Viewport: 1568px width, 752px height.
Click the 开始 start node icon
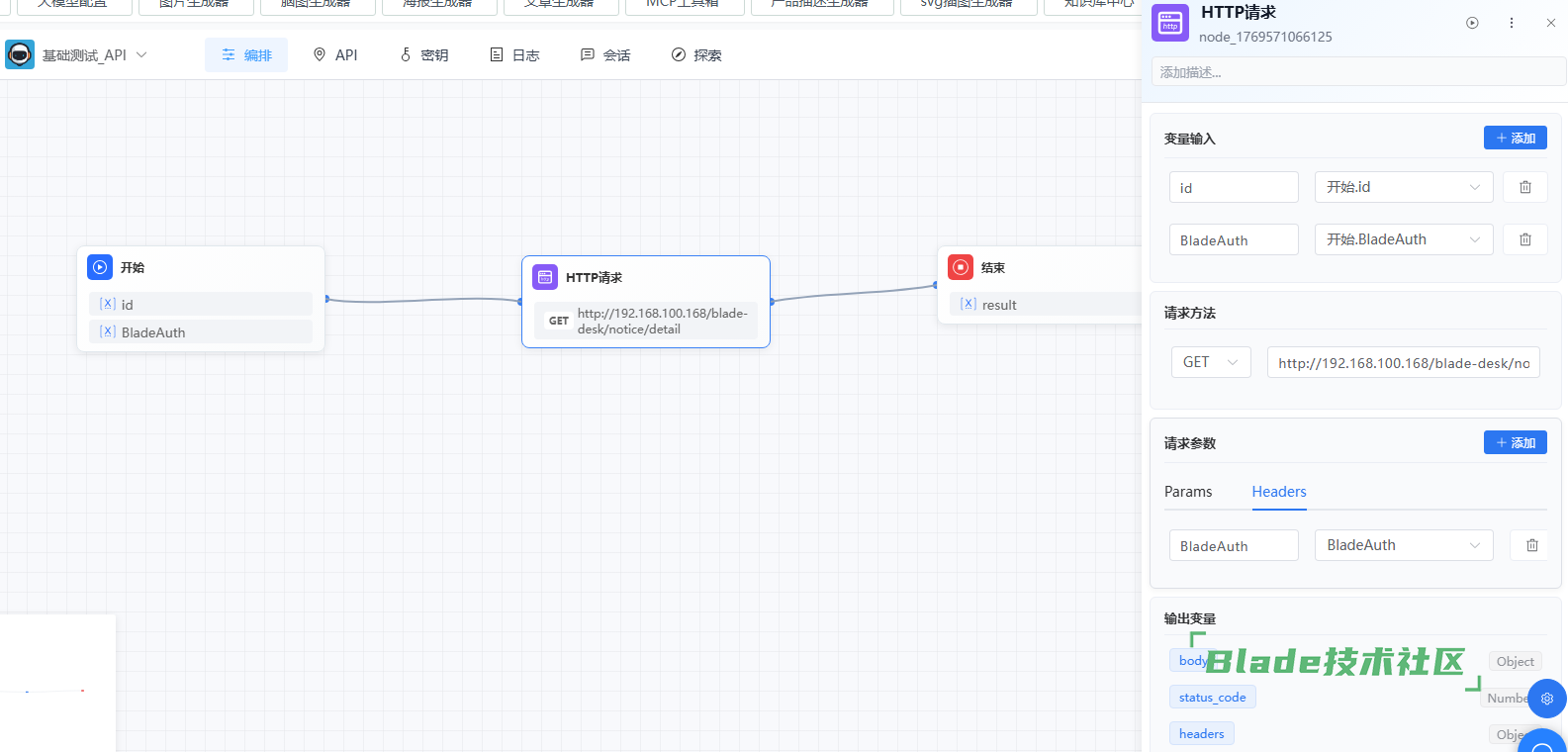(100, 267)
